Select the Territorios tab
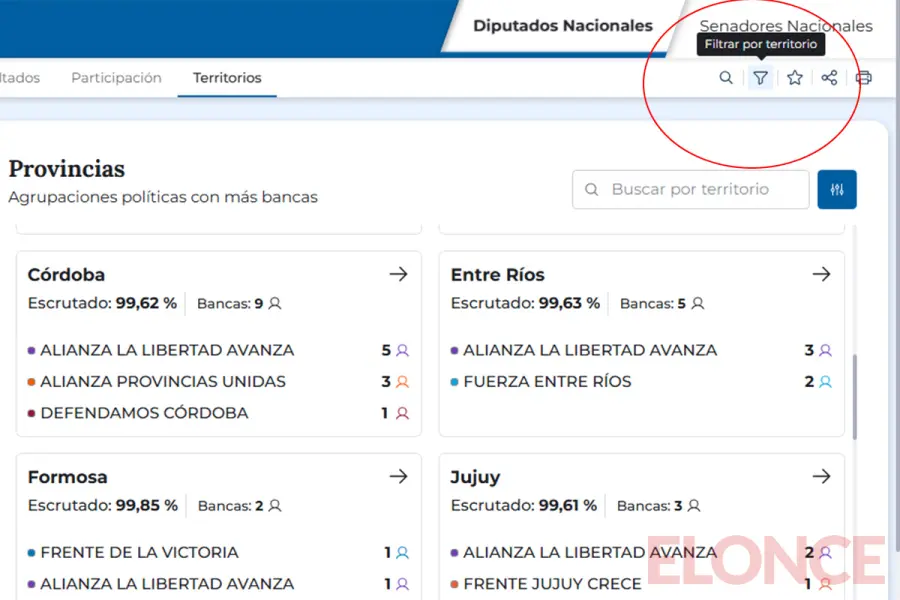Image resolution: width=900 pixels, height=600 pixels. tap(227, 78)
